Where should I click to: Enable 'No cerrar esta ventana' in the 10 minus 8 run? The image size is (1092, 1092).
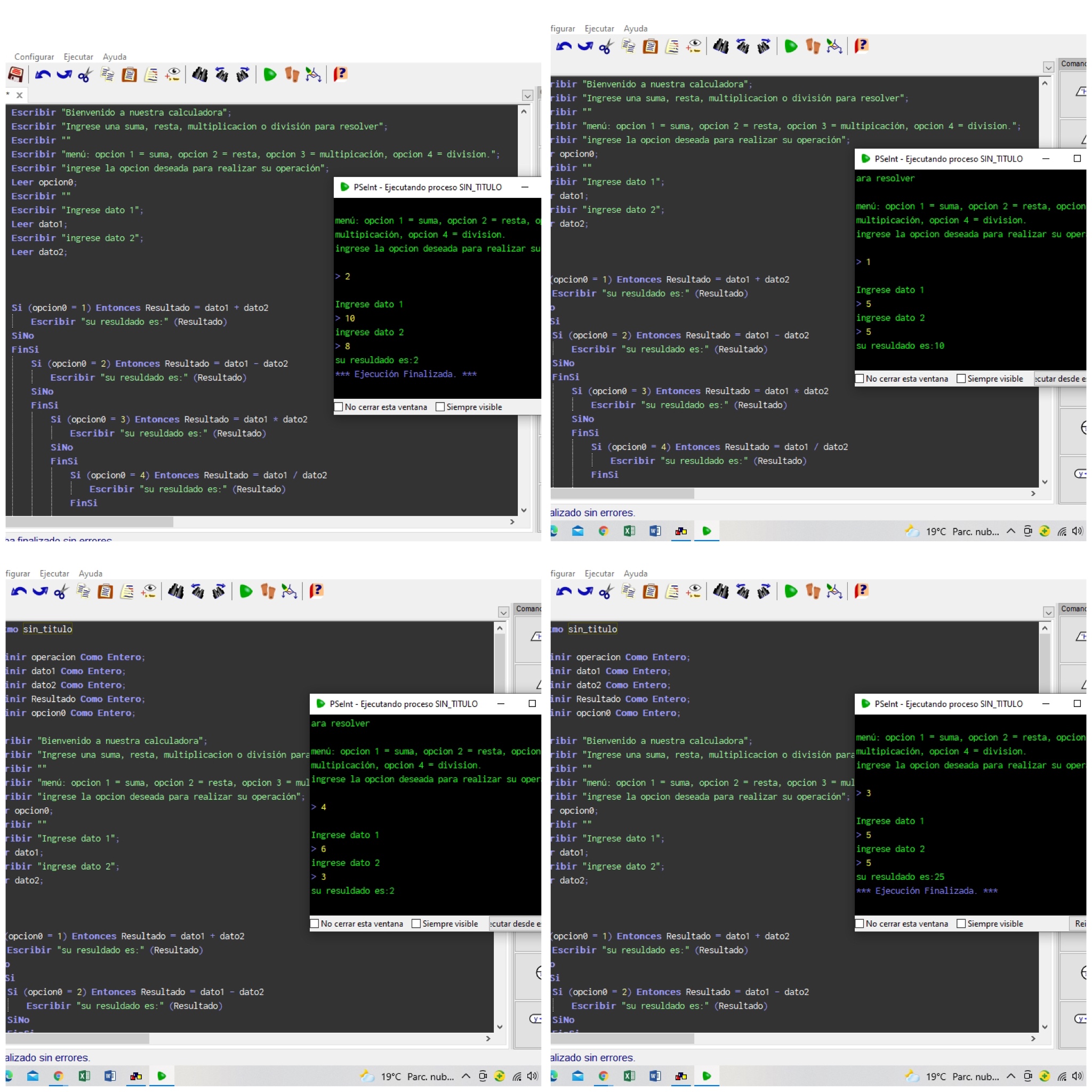pos(339,407)
